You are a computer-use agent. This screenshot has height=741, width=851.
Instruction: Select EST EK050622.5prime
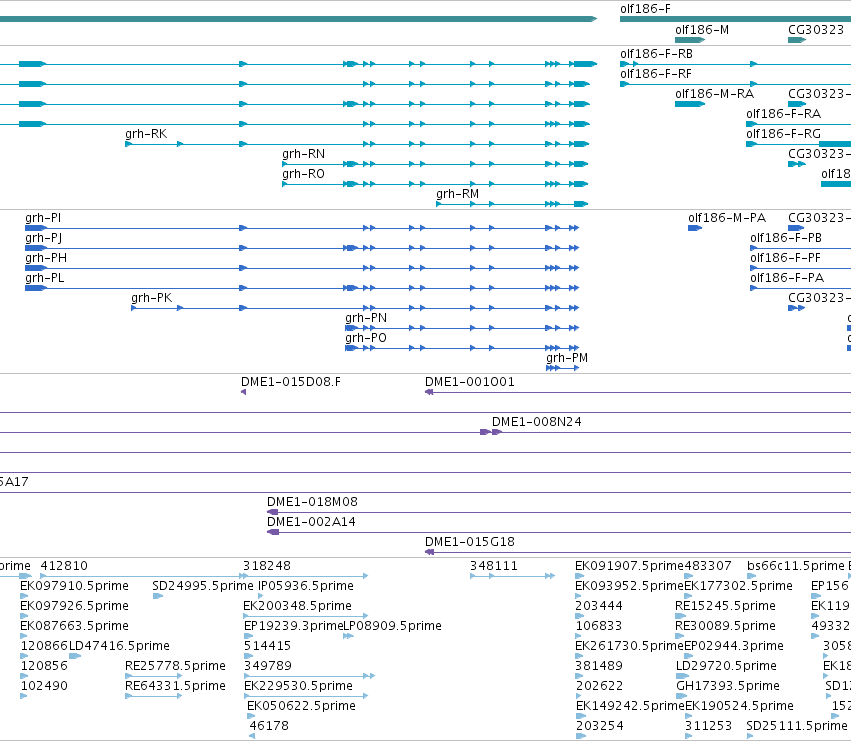point(301,706)
